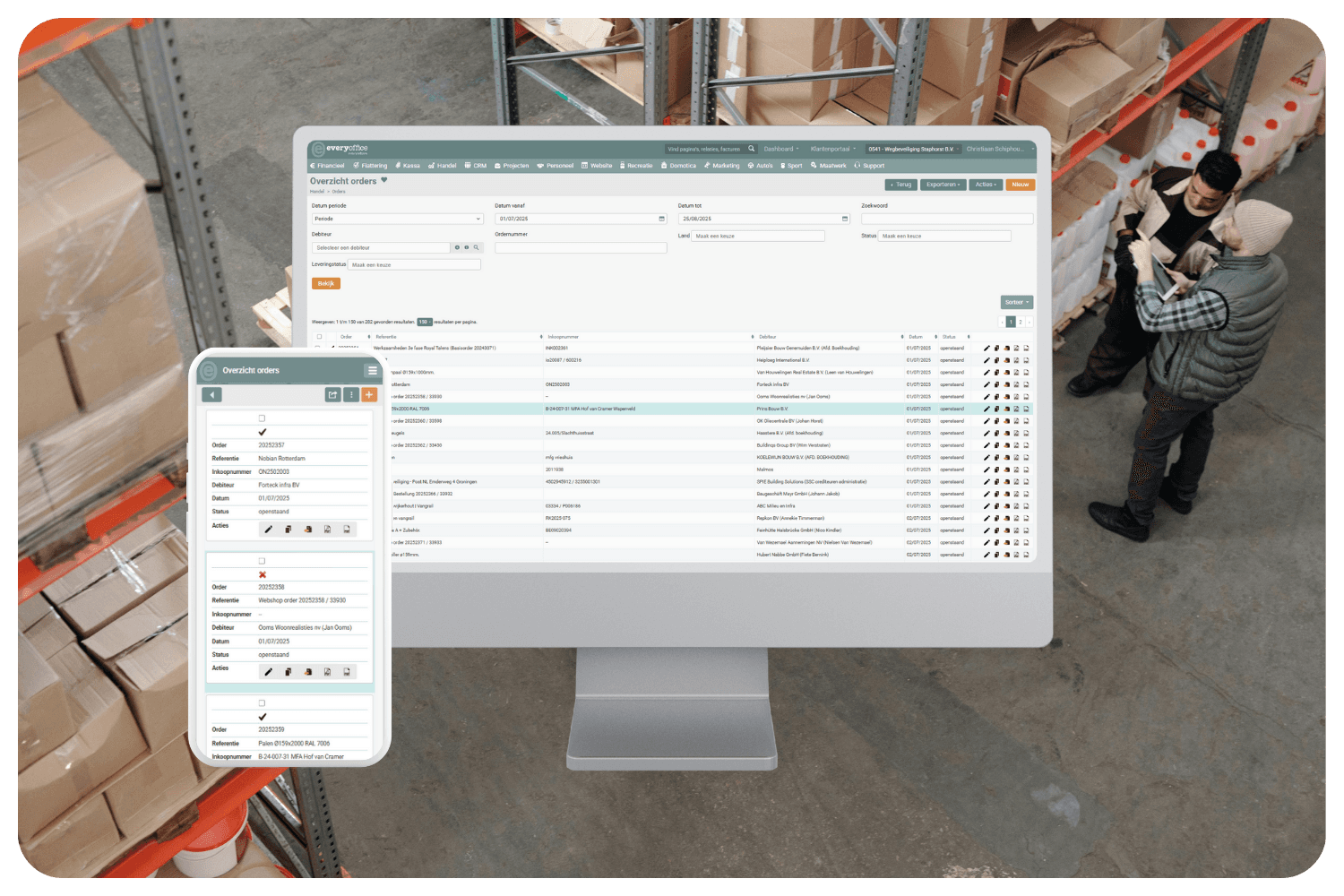Image resolution: width=1344 pixels, height=896 pixels.
Task: Tick the checkbox on order 20252357 card
Action: tap(262, 418)
